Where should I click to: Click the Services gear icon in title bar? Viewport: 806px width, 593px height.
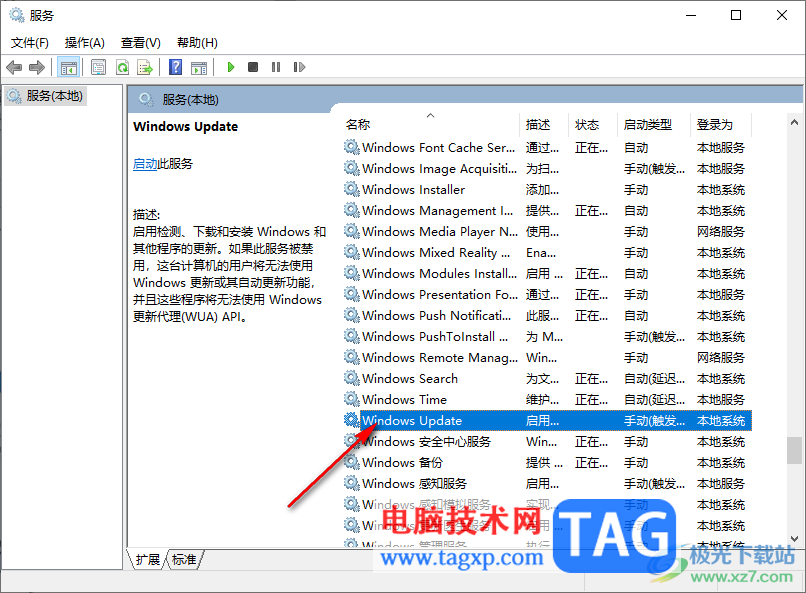tap(17, 15)
